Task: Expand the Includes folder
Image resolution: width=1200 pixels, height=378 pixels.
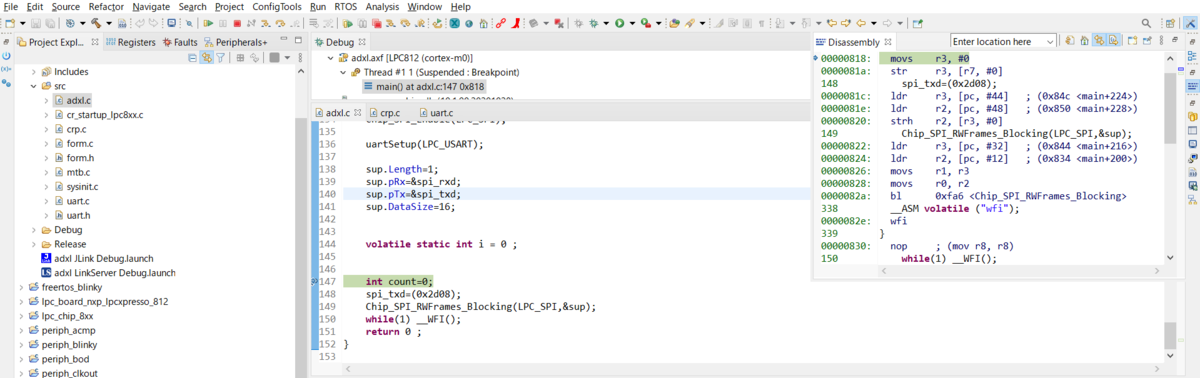Action: point(33,72)
